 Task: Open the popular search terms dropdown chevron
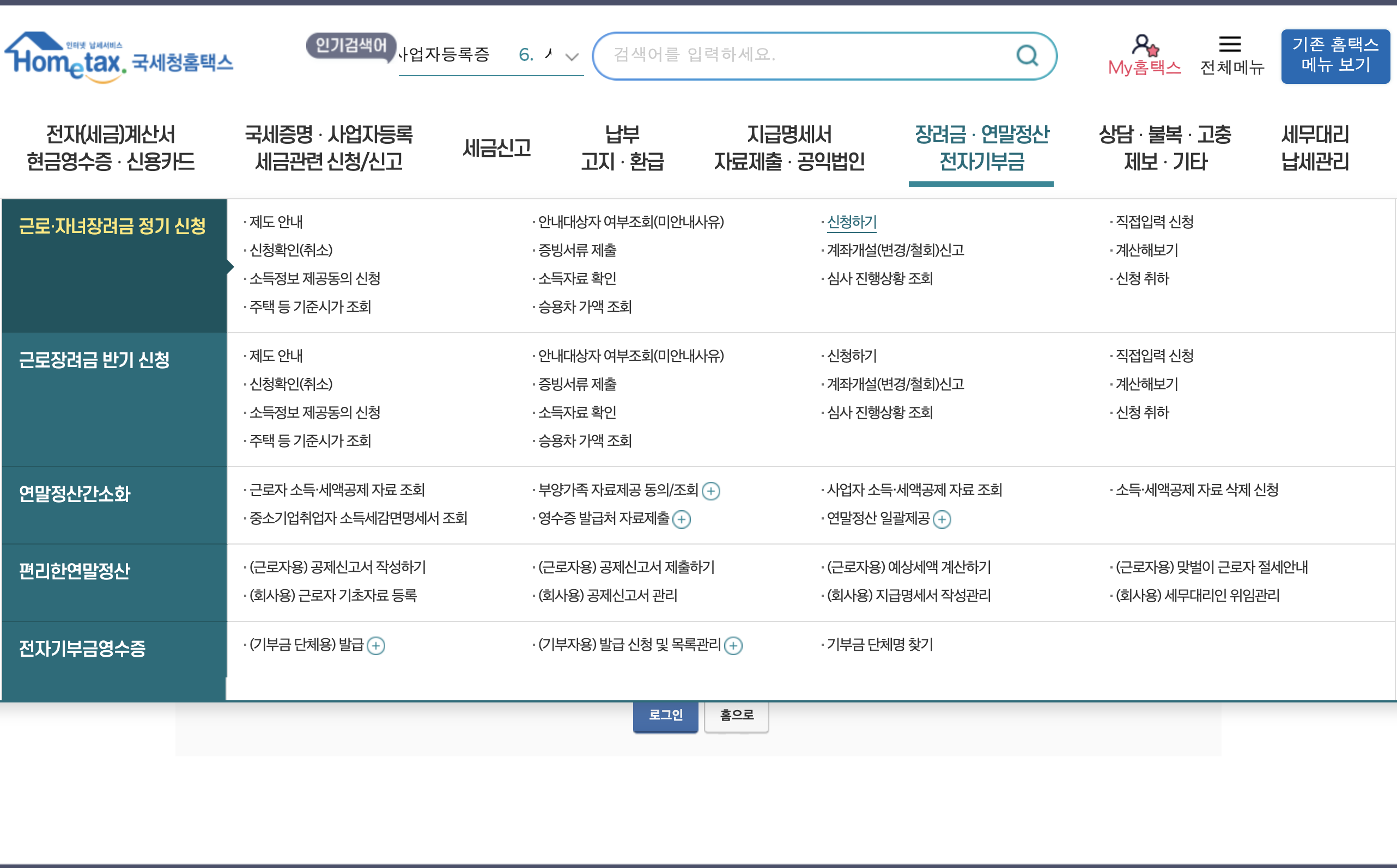point(572,56)
